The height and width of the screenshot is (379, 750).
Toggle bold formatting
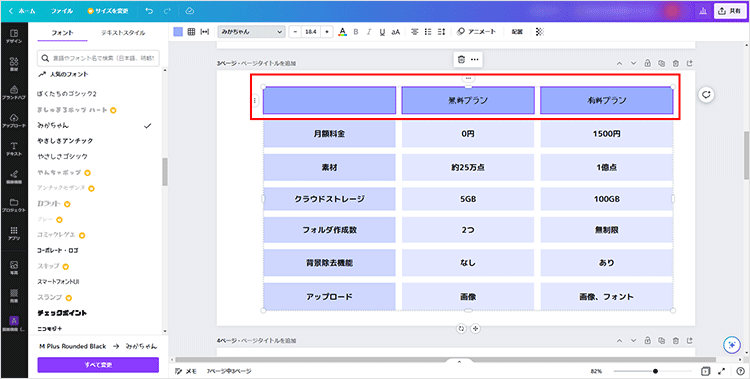(x=355, y=32)
